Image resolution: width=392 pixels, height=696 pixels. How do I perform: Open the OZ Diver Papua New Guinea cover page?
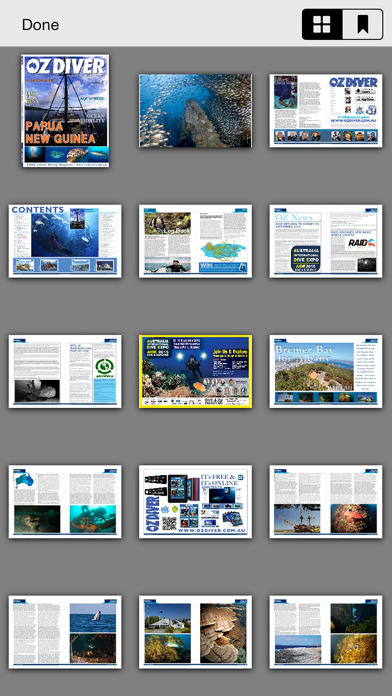pyautogui.click(x=65, y=111)
